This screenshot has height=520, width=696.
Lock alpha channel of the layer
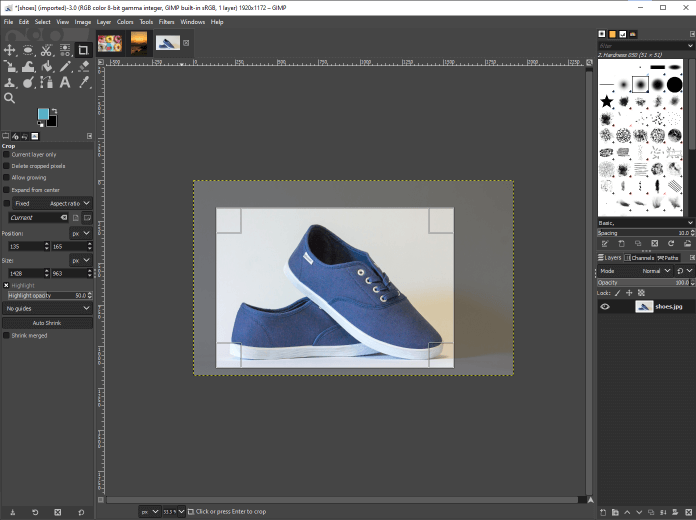(x=641, y=293)
